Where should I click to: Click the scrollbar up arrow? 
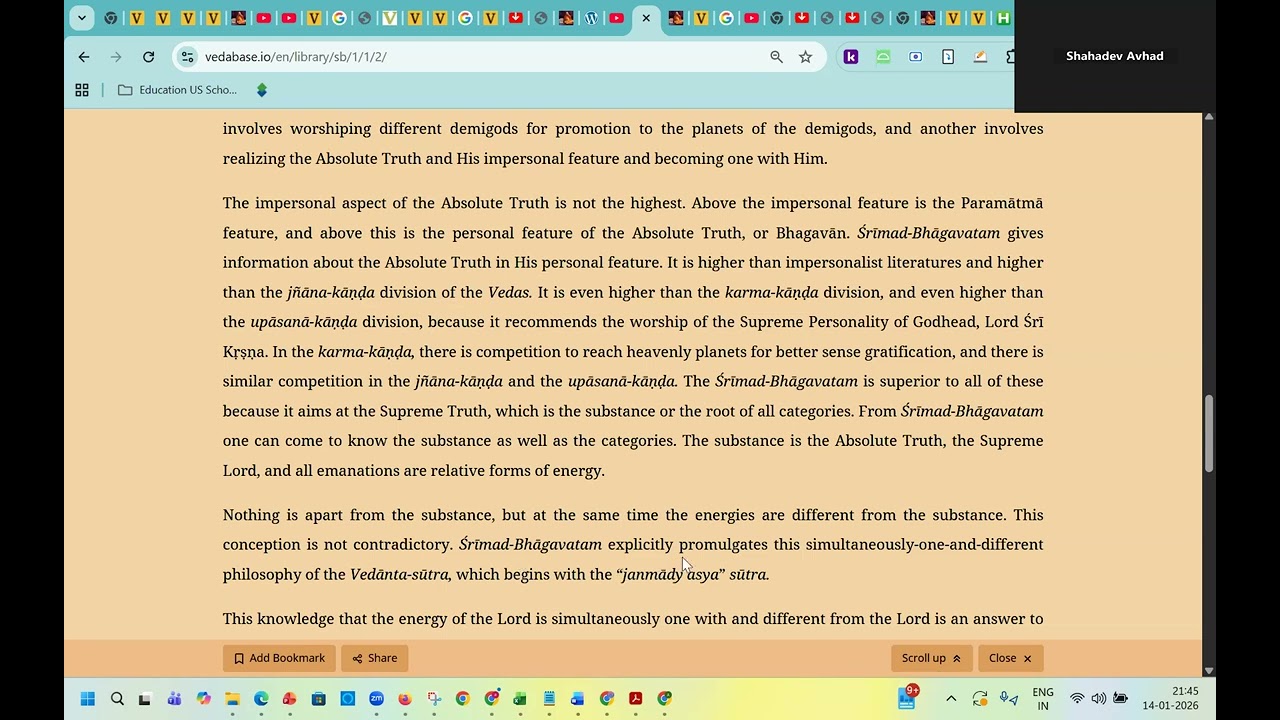[x=1208, y=118]
